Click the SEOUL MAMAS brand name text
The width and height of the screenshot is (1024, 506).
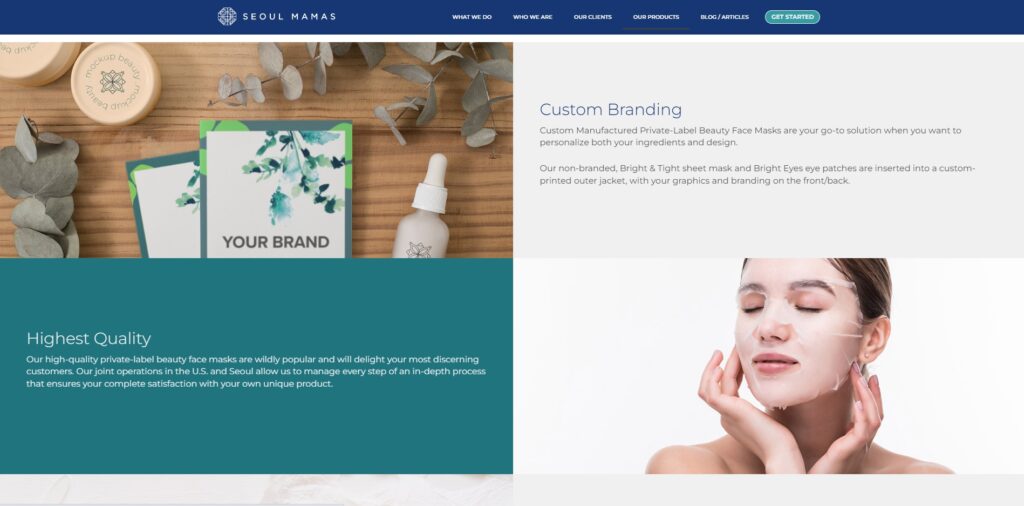click(x=289, y=16)
